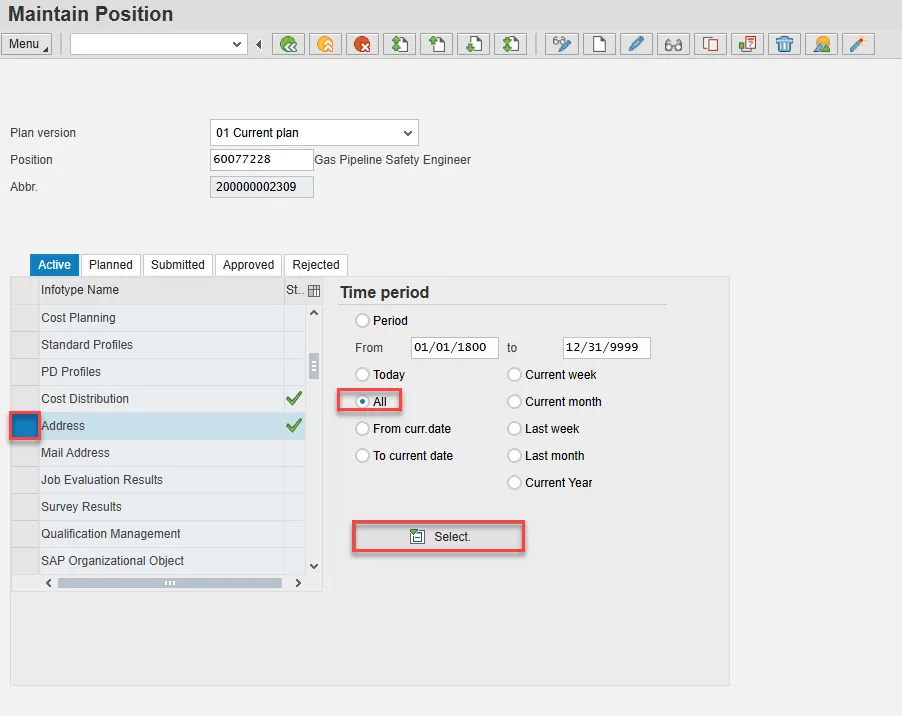Switch to the Planned tab
The width and height of the screenshot is (902, 716).
pos(110,265)
